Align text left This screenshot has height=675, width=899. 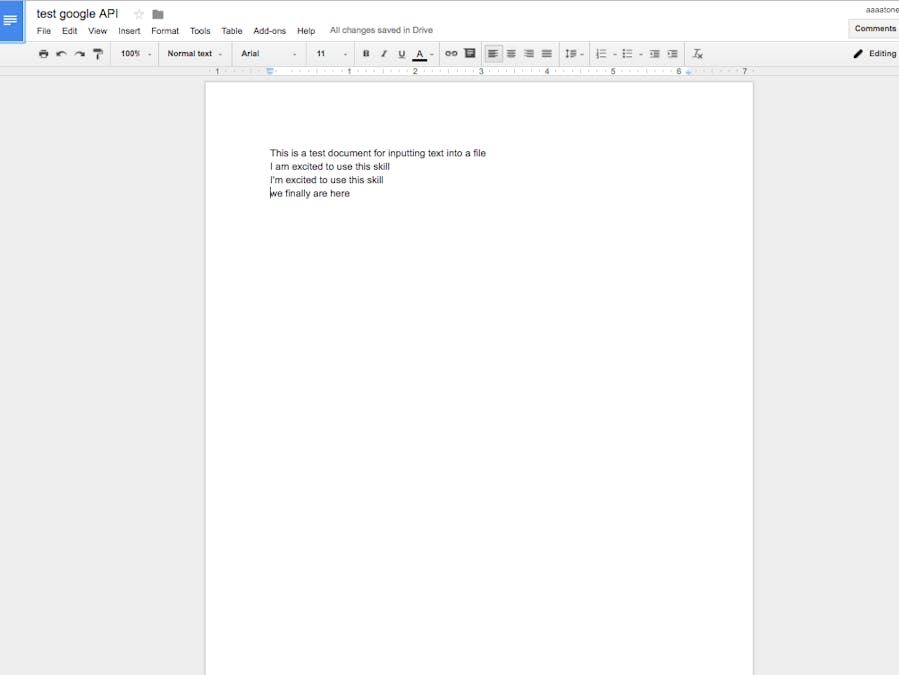click(493, 54)
